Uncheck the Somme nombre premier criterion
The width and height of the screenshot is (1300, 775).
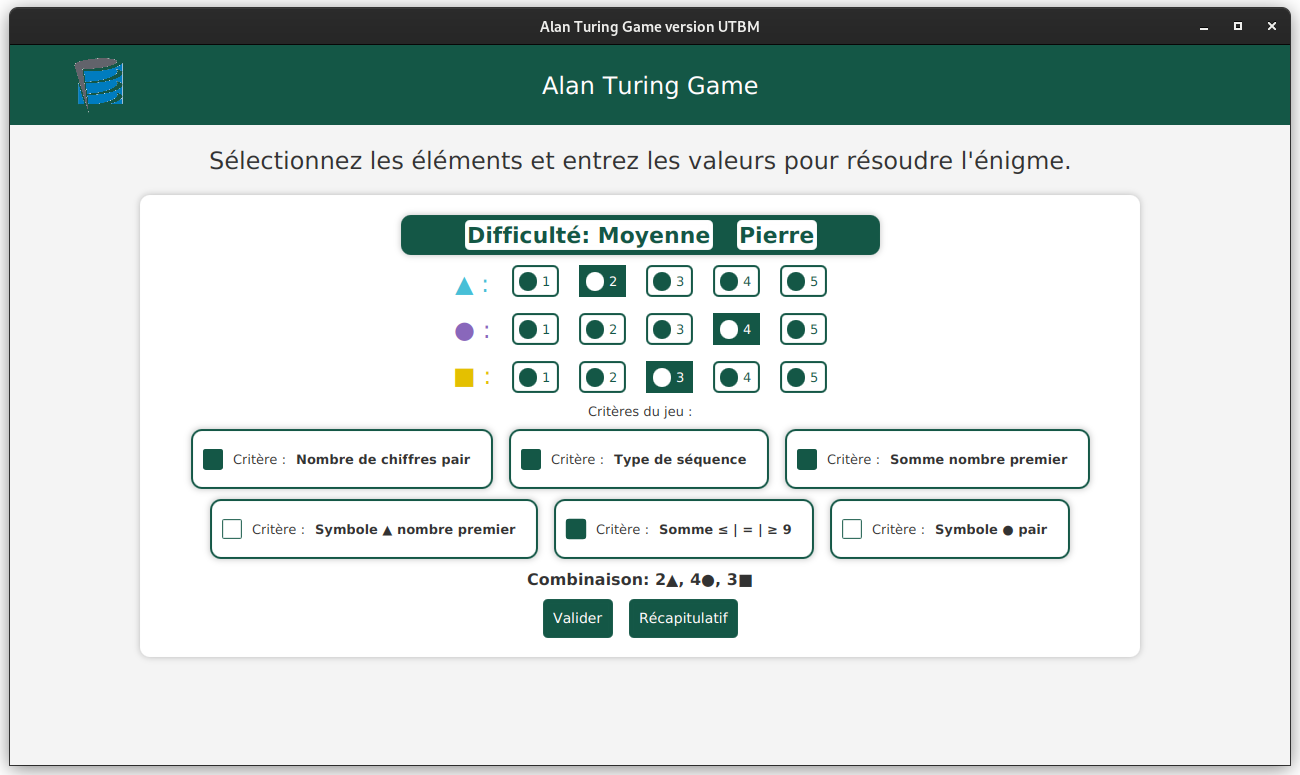pyautogui.click(x=807, y=459)
